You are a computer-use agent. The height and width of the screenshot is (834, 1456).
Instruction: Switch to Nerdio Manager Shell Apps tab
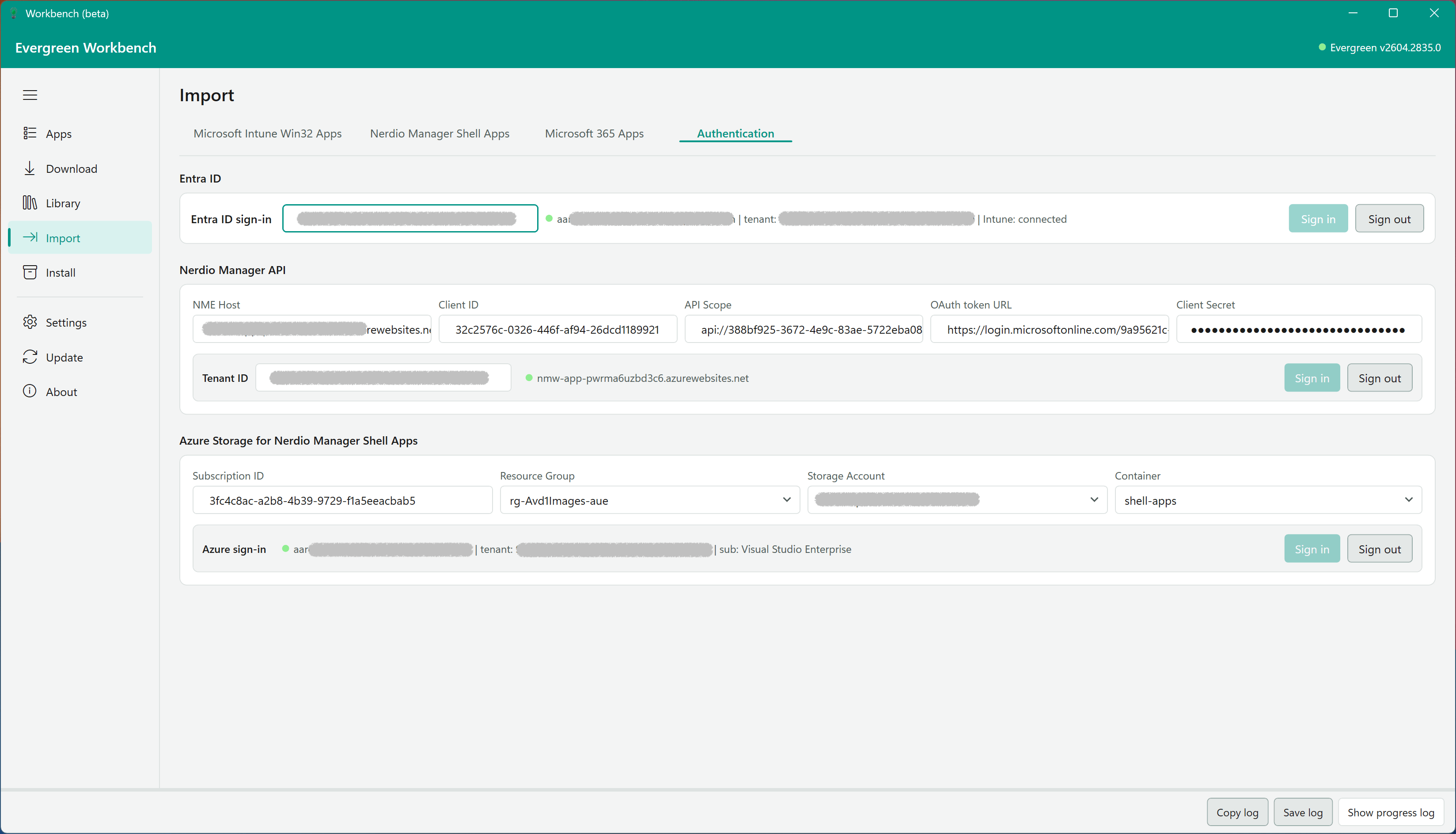pos(440,133)
